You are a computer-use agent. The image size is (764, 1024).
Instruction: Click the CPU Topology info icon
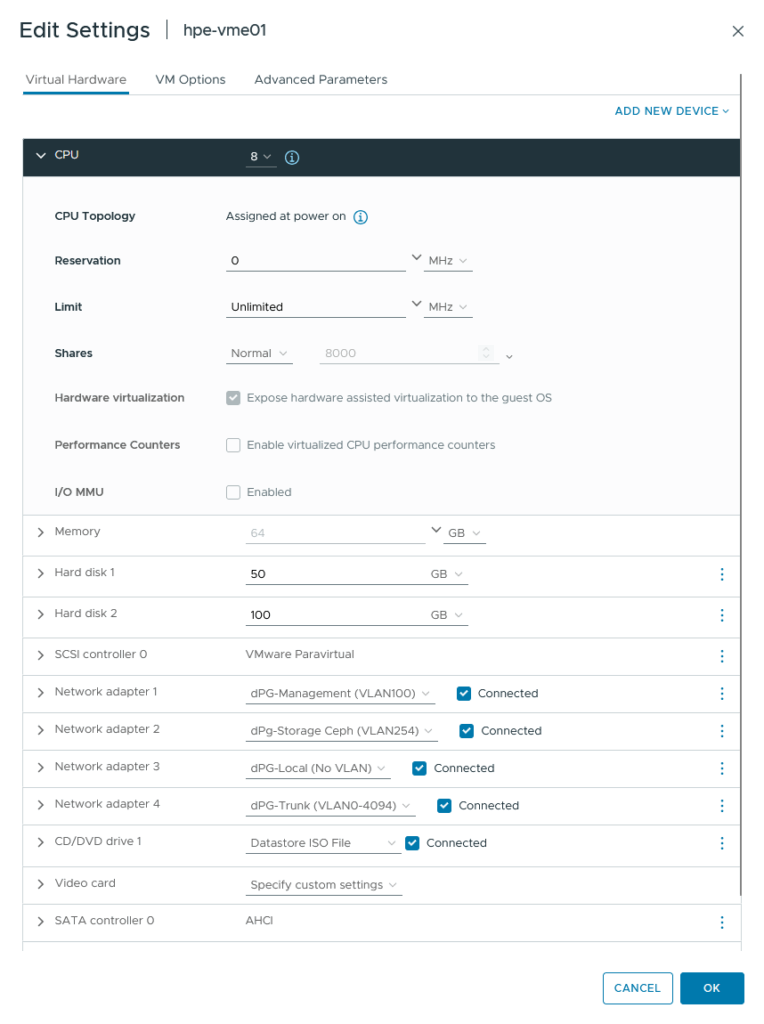click(361, 217)
